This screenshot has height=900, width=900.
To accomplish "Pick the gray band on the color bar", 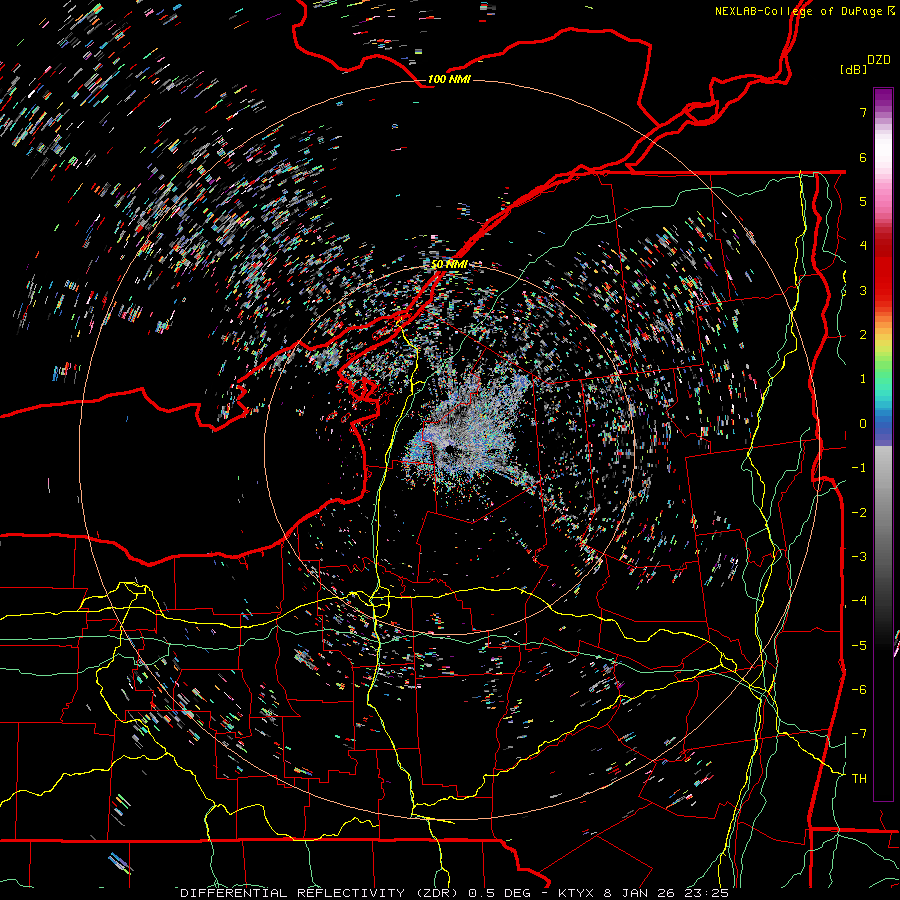I will coord(883,505).
